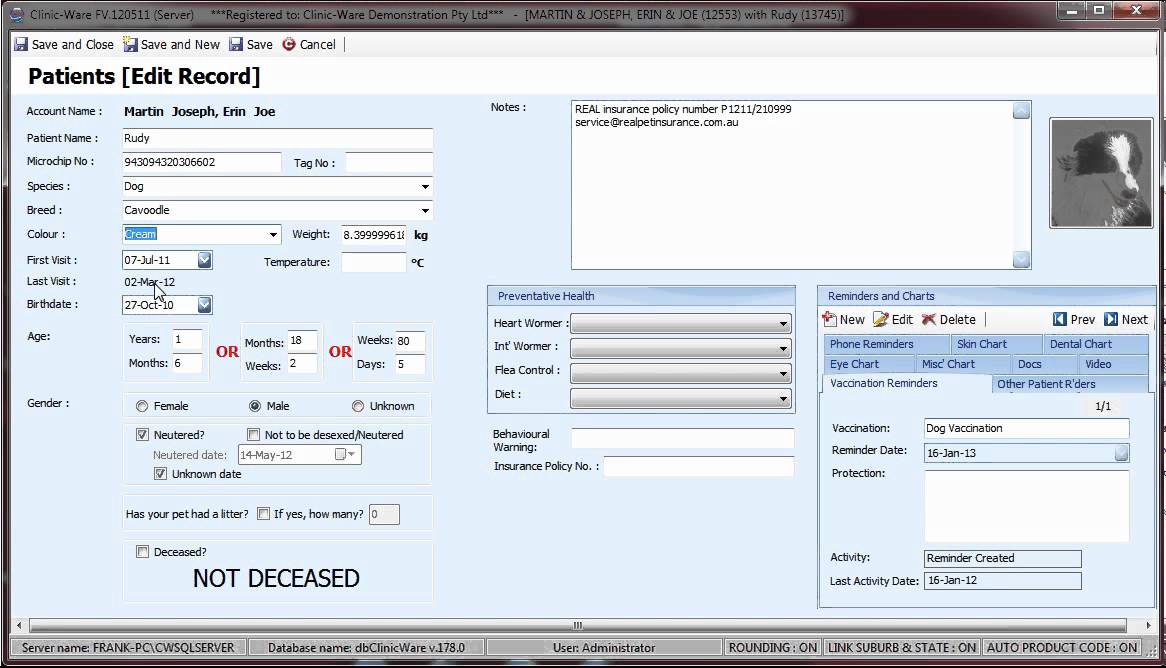This screenshot has width=1166, height=668.
Task: Check Not to be desexed/Neutered
Action: (x=254, y=434)
